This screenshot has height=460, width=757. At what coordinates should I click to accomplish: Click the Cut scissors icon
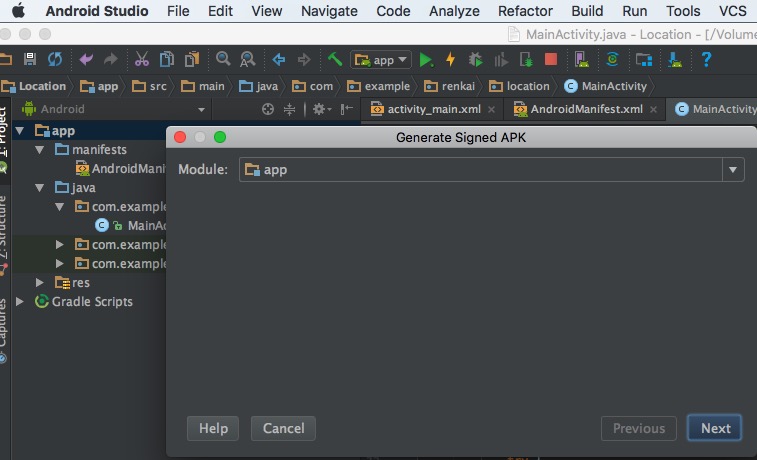(141, 59)
